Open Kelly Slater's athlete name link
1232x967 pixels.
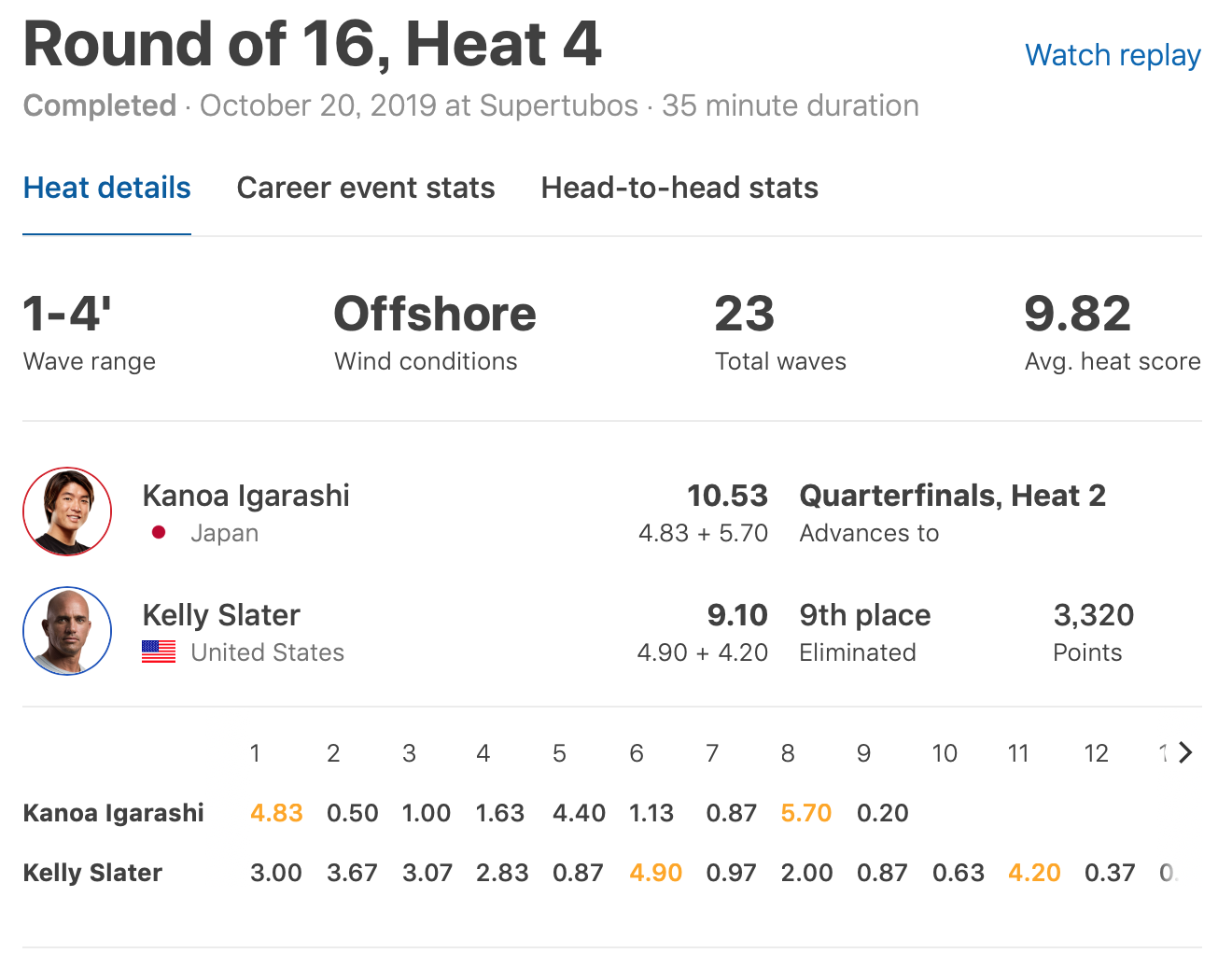(221, 615)
